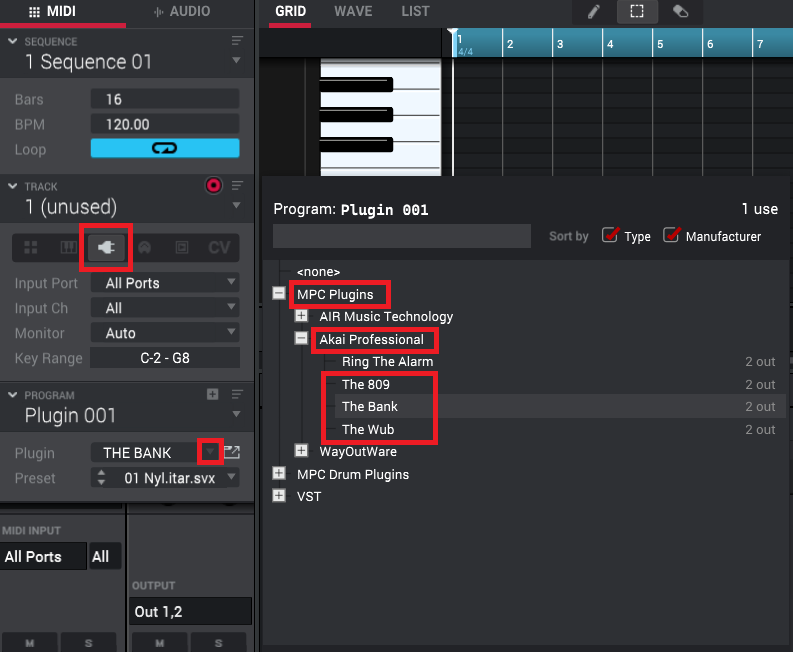Solo the MIDI input channel strip

point(89,643)
